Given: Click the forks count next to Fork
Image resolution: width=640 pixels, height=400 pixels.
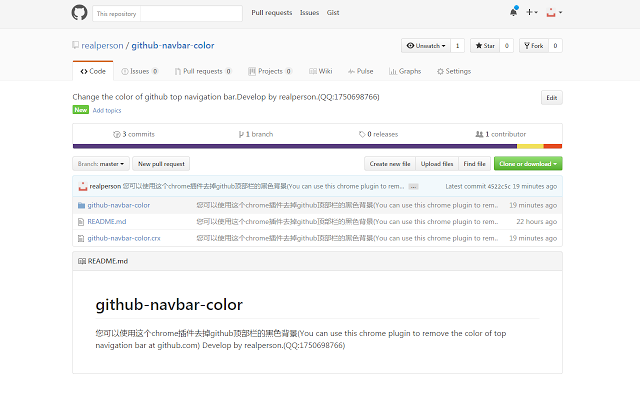Looking at the screenshot, I should pyautogui.click(x=555, y=46).
